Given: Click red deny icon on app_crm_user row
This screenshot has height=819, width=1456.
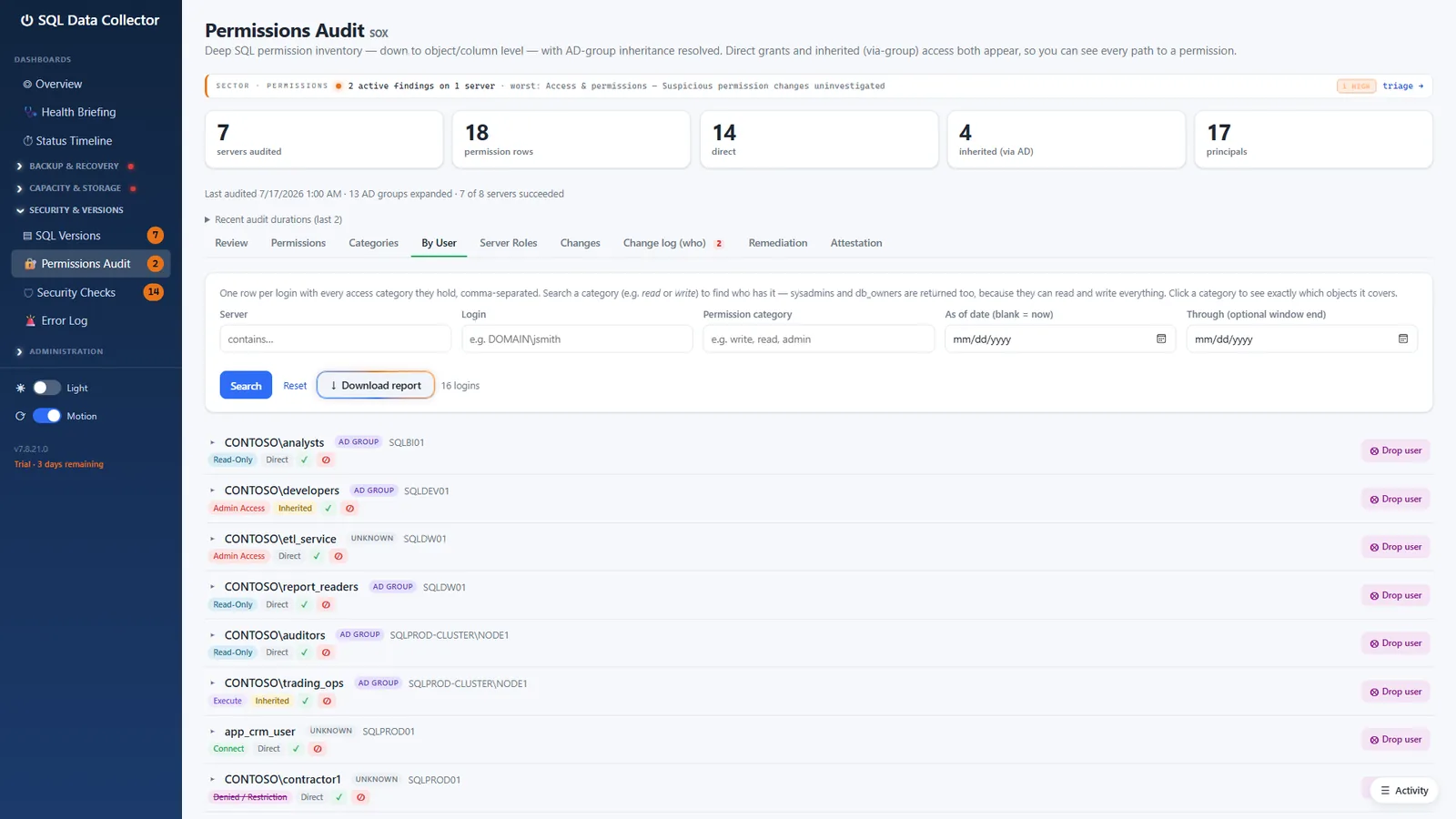Looking at the screenshot, I should point(318,749).
